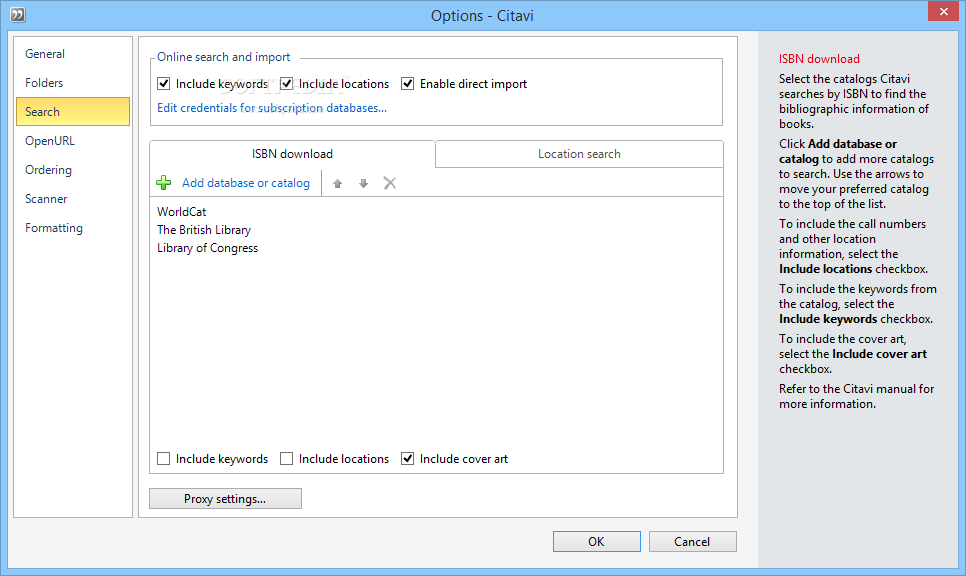Click the ISBN download help heading
966x576 pixels.
coord(819,59)
